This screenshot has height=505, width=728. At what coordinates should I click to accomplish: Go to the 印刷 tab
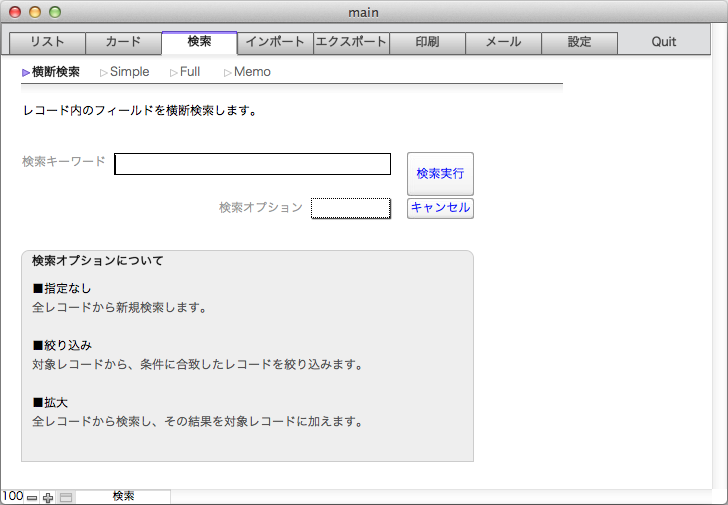(427, 42)
